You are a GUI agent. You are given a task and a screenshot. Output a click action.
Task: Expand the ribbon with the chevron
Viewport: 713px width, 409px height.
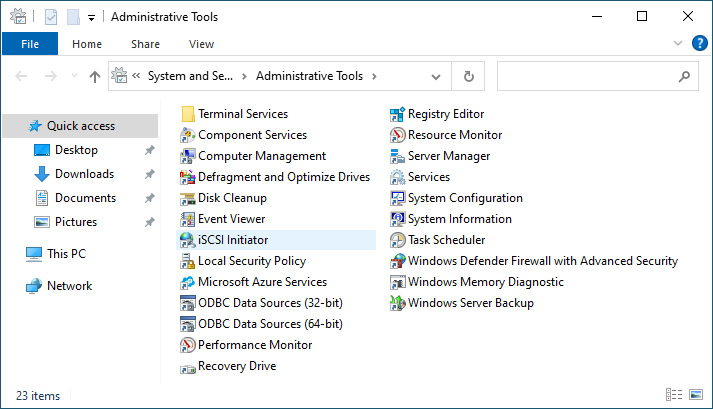pos(678,43)
